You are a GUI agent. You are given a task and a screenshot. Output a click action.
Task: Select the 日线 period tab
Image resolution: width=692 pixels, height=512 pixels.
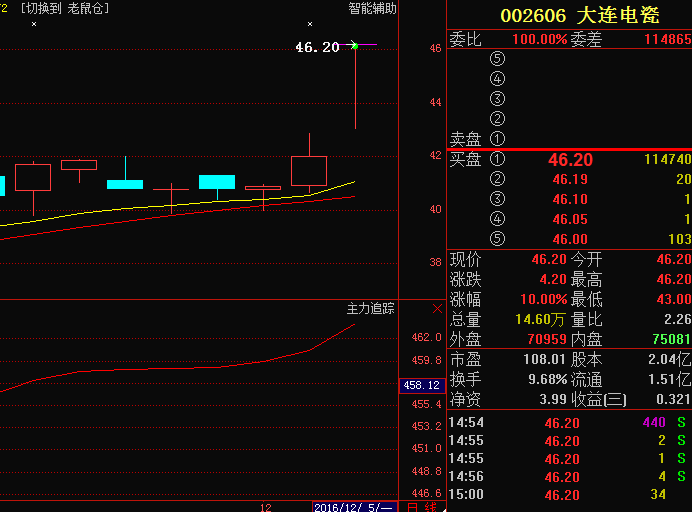click(422, 507)
